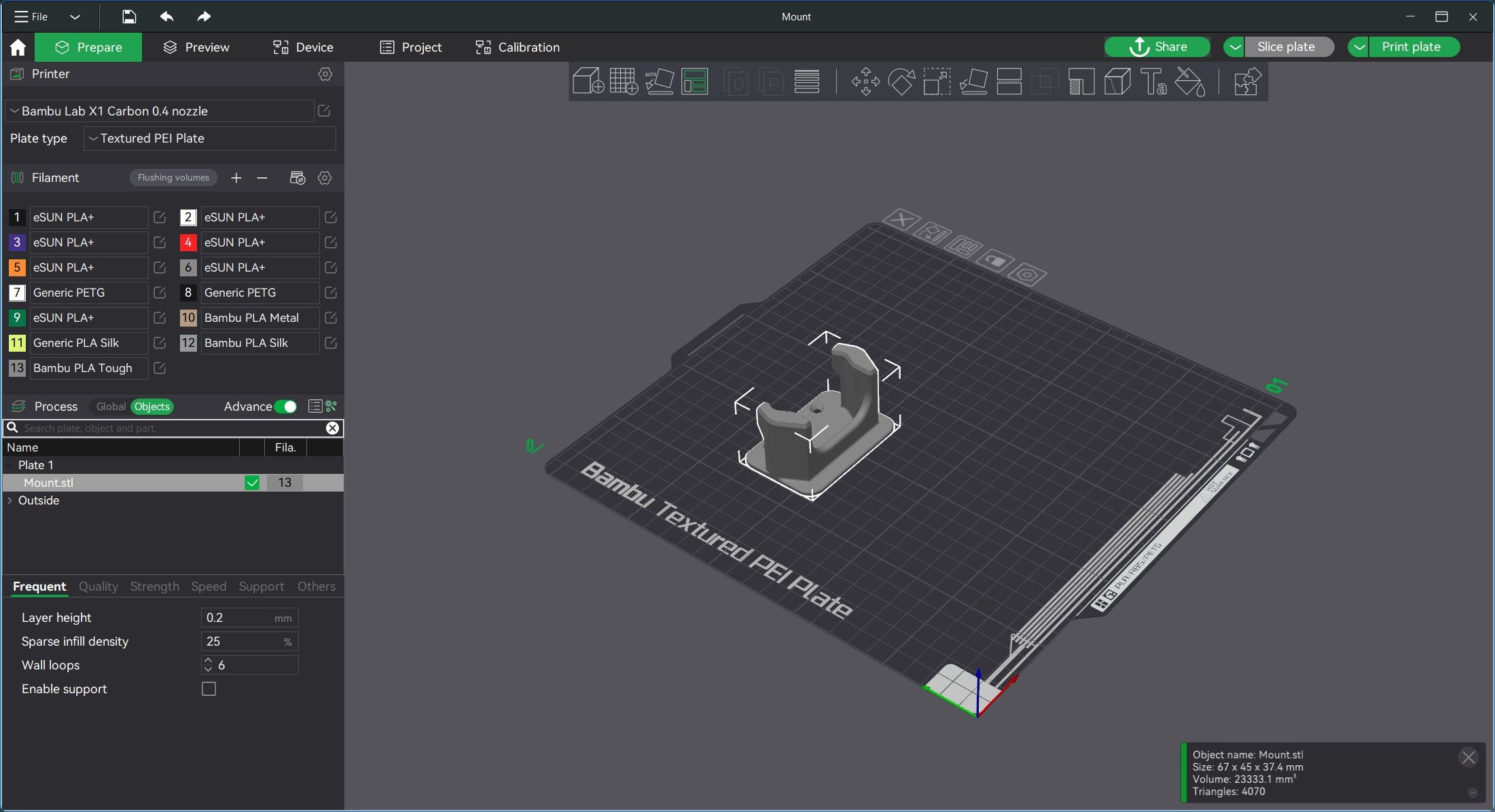This screenshot has height=812, width=1495.
Task: Select the Text shape tool
Action: tap(1153, 81)
